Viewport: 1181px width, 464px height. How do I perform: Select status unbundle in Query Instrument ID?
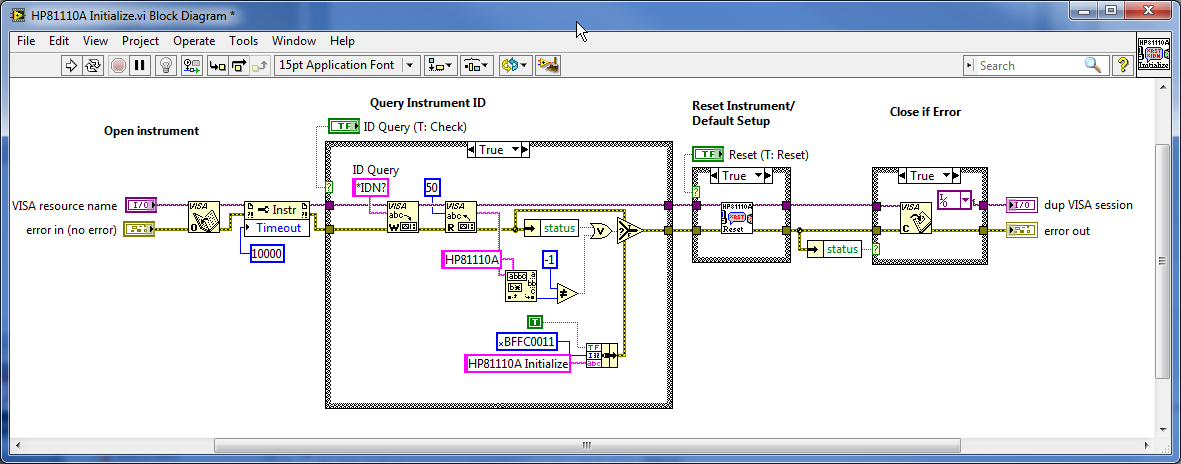point(551,227)
